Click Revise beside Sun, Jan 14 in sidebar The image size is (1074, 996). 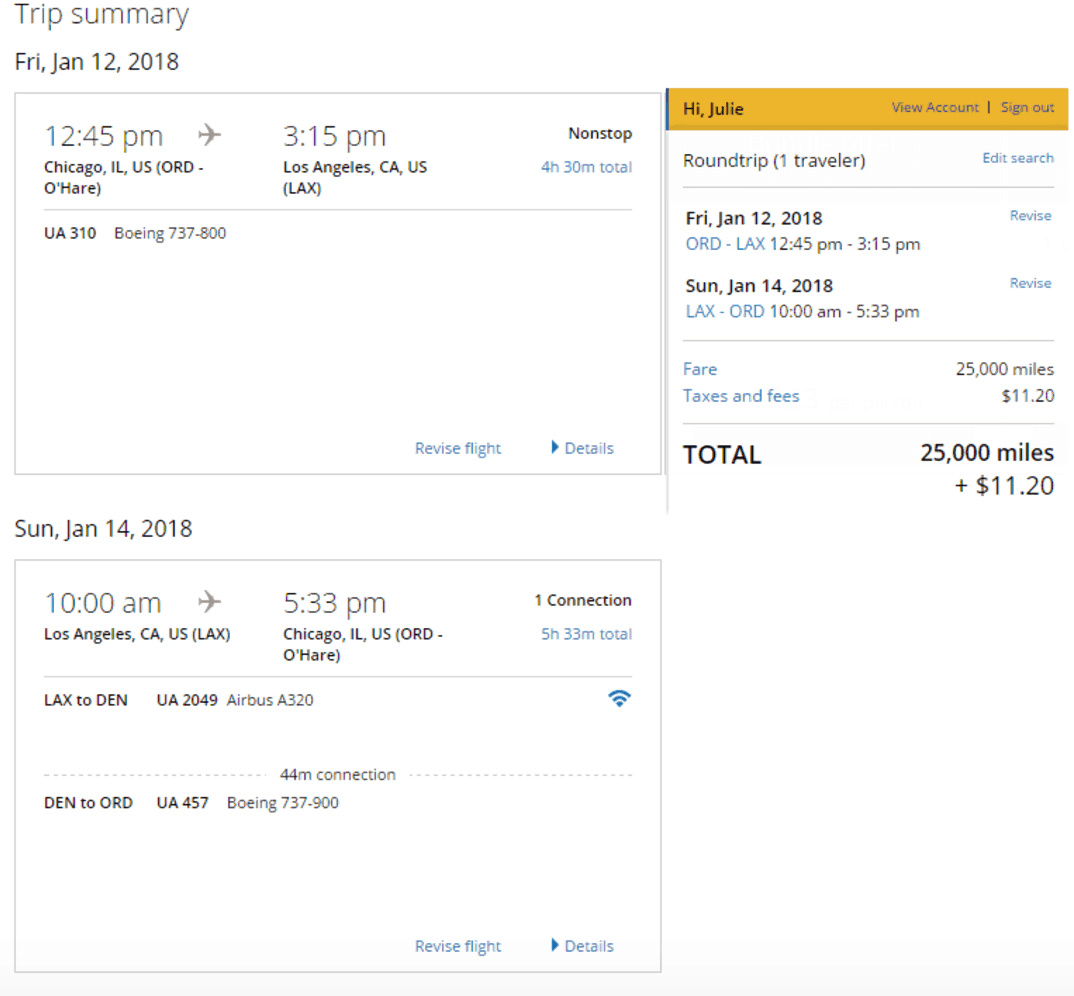click(x=1030, y=284)
